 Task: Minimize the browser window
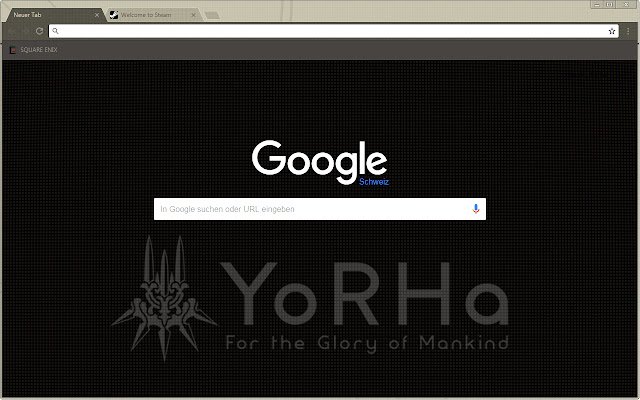pos(597,4)
